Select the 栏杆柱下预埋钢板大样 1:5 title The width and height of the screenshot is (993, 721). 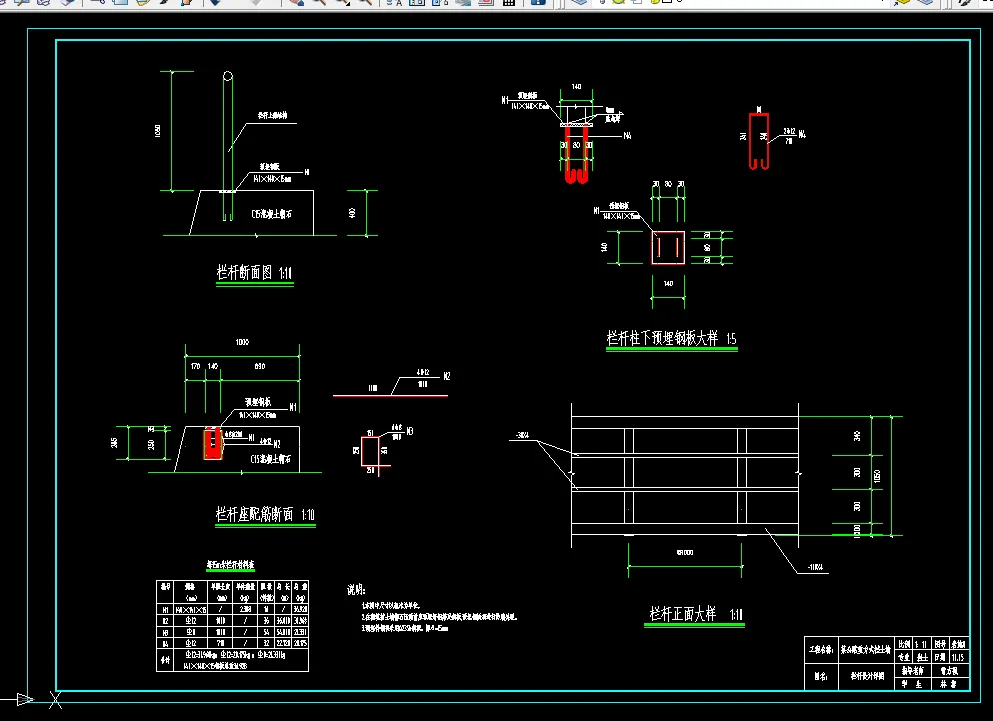(x=671, y=338)
